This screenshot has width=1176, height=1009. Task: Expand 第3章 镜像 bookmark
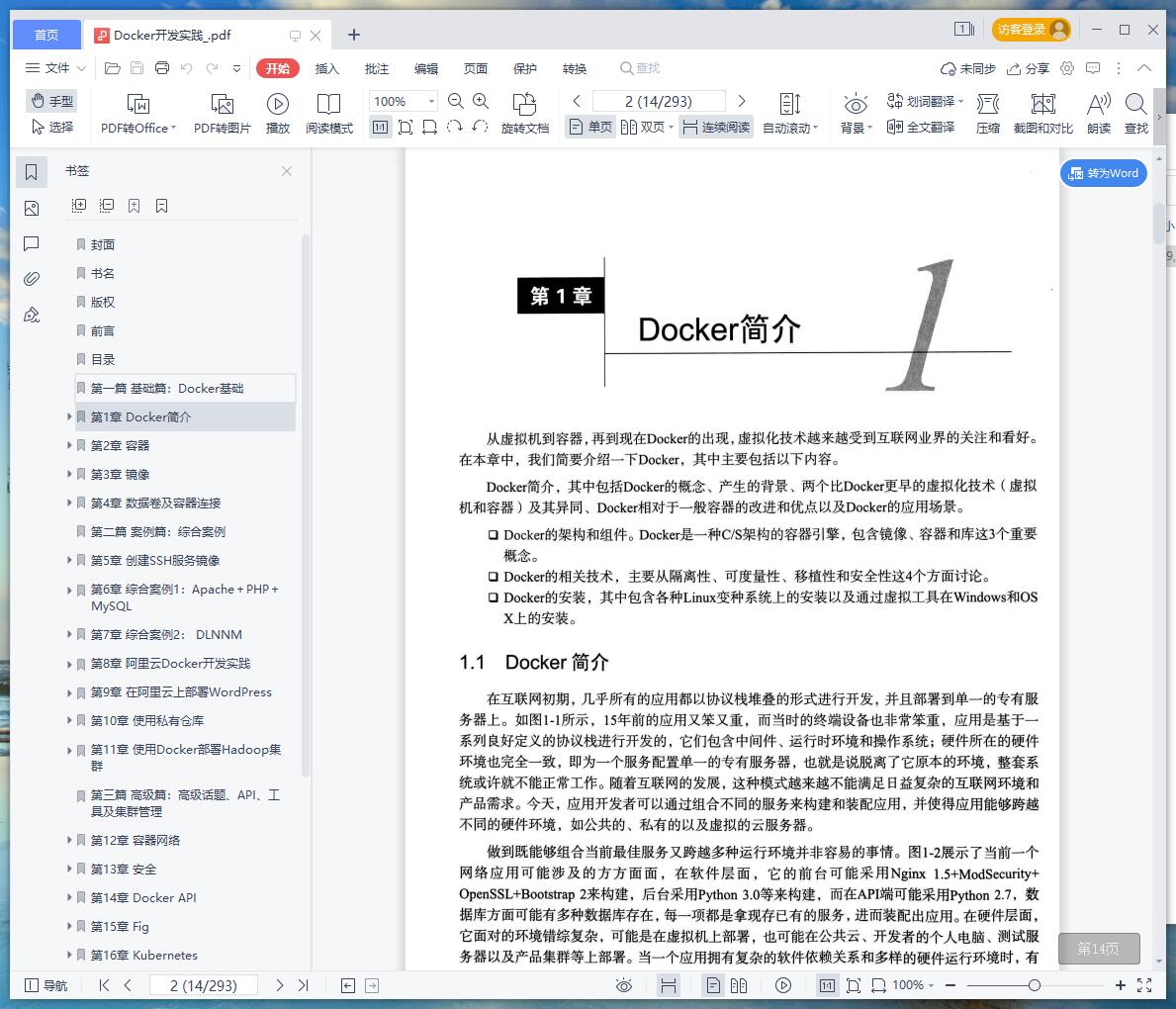tap(69, 474)
